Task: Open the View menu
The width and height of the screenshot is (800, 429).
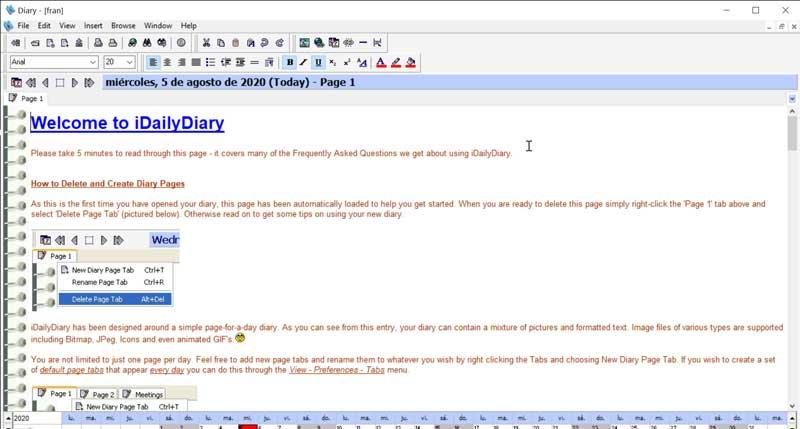Action: (x=67, y=26)
